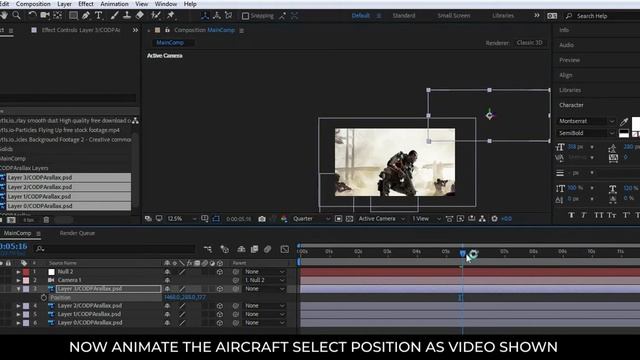The image size is (640, 360).
Task: Toggle Faux Bold in Character panel
Action: pyautogui.click(x=571, y=215)
